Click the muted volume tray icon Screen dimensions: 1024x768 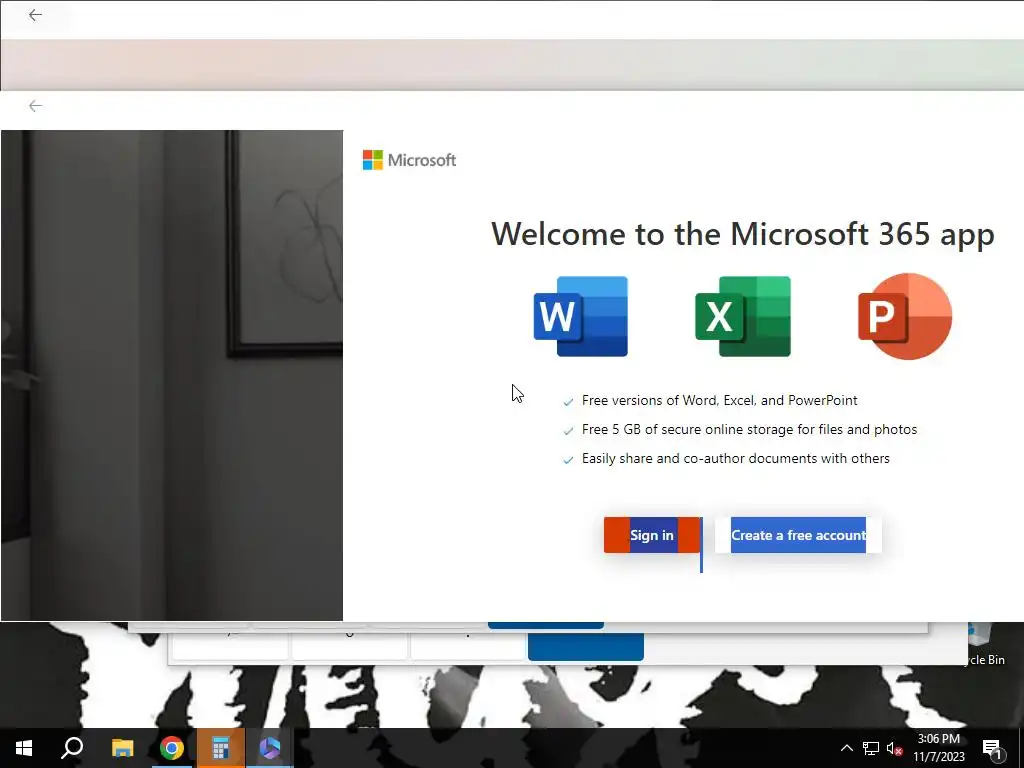[894, 748]
